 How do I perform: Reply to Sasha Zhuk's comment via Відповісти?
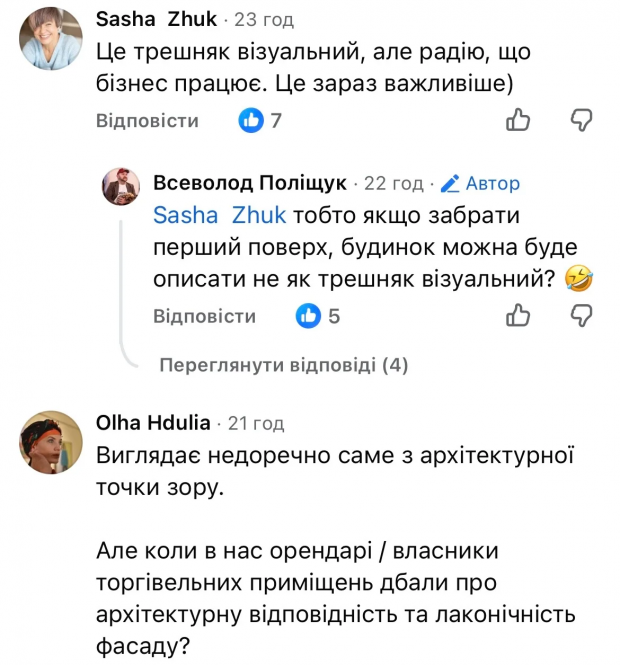(x=147, y=121)
